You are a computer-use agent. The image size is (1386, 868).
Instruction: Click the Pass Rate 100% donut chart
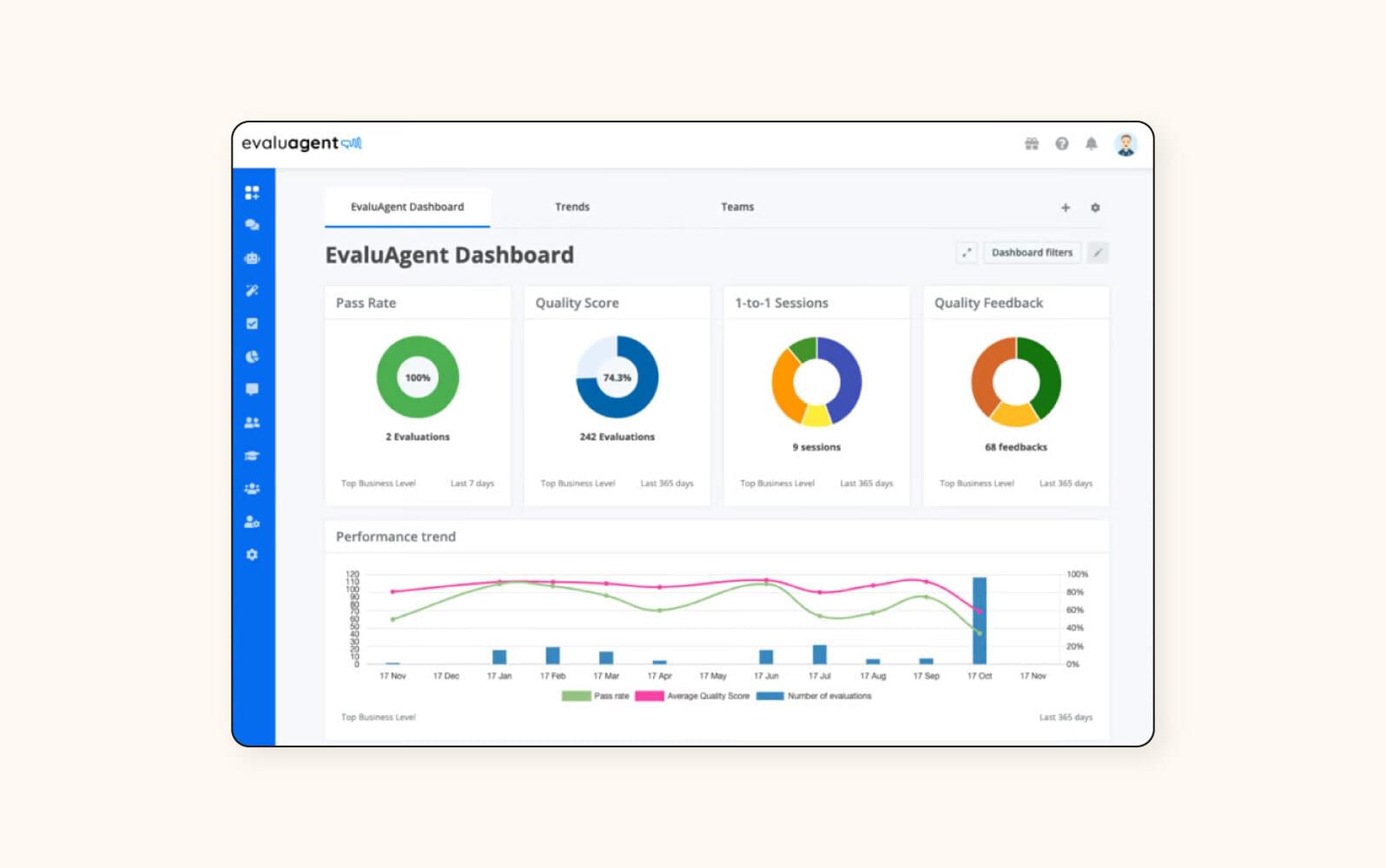click(x=418, y=378)
